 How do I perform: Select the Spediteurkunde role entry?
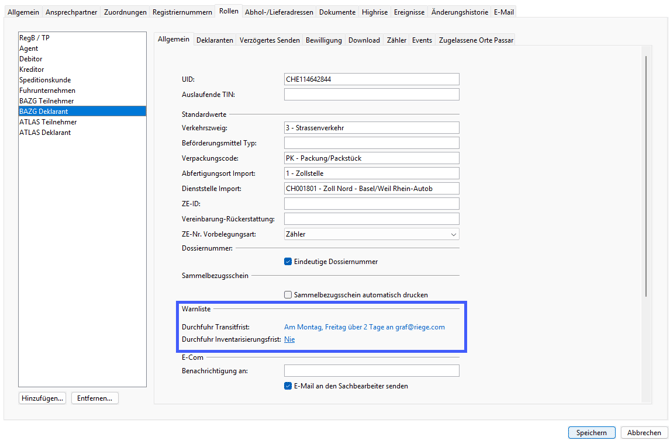[x=45, y=80]
